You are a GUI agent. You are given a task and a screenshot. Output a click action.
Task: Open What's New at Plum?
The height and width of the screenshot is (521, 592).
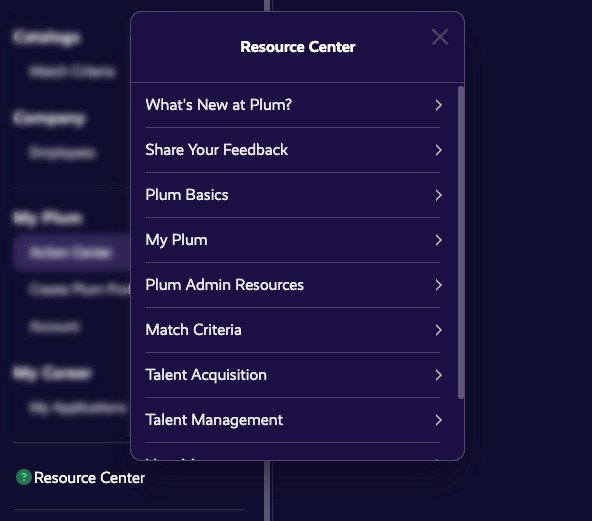coord(293,105)
